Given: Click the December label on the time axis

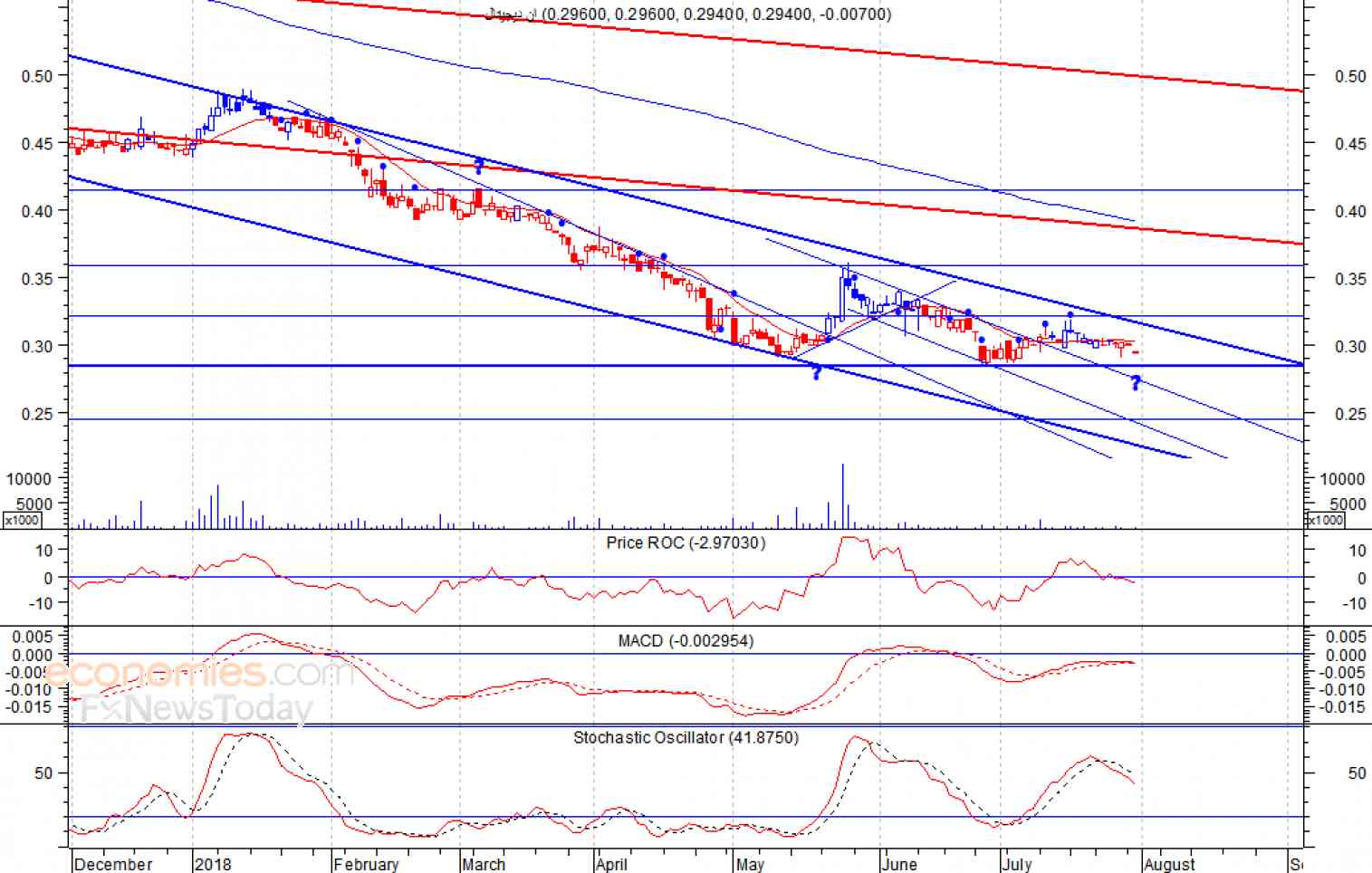Looking at the screenshot, I should [113, 864].
